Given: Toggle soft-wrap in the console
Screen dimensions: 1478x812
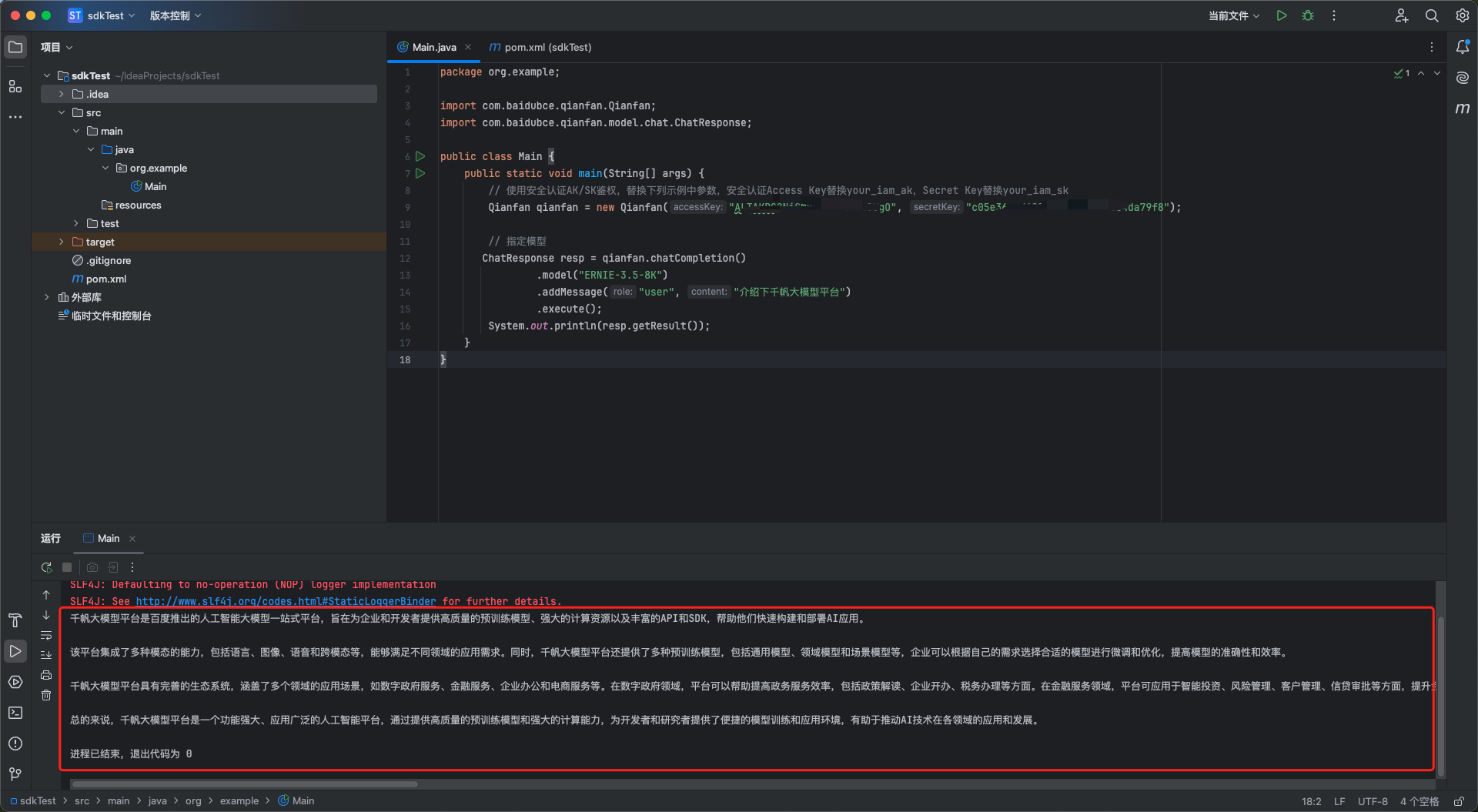Looking at the screenshot, I should 46,635.
